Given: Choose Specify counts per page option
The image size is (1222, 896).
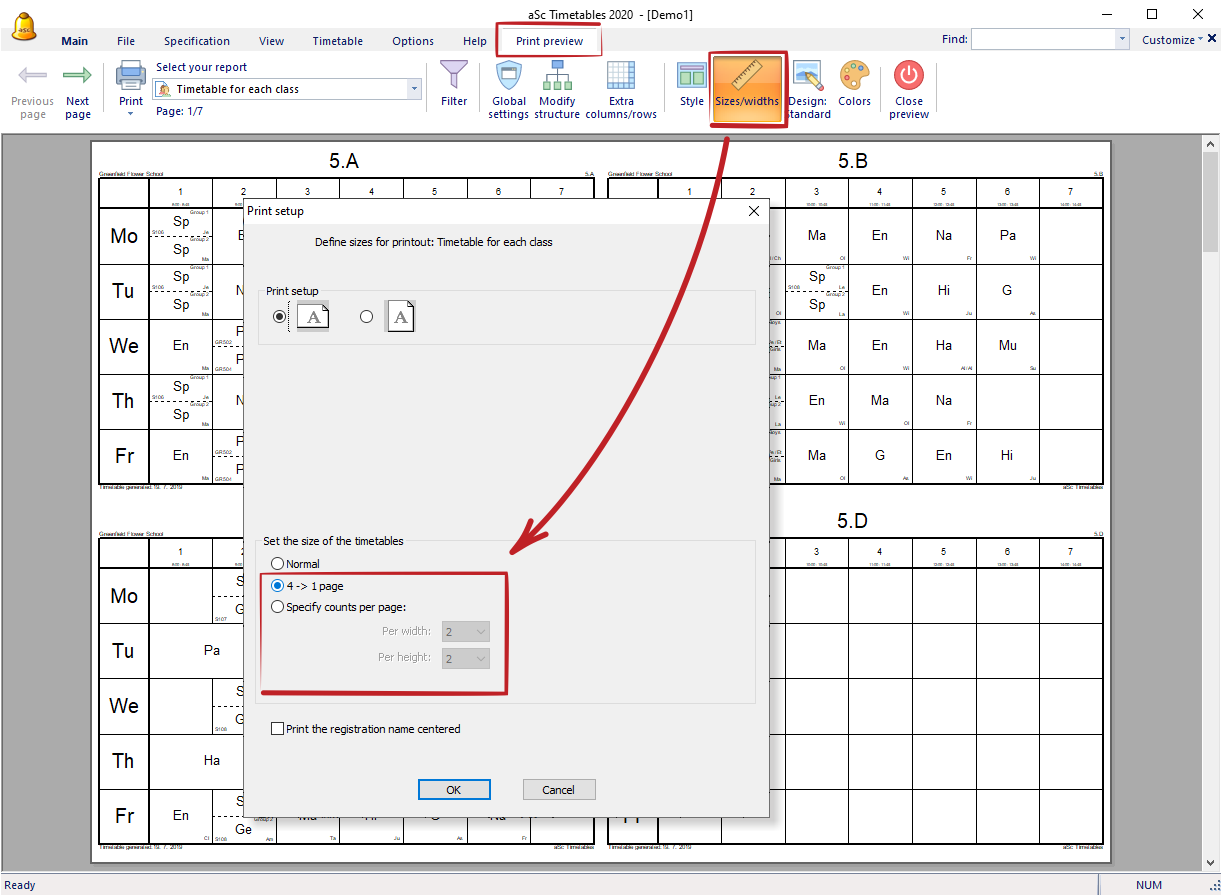Looking at the screenshot, I should tap(278, 607).
